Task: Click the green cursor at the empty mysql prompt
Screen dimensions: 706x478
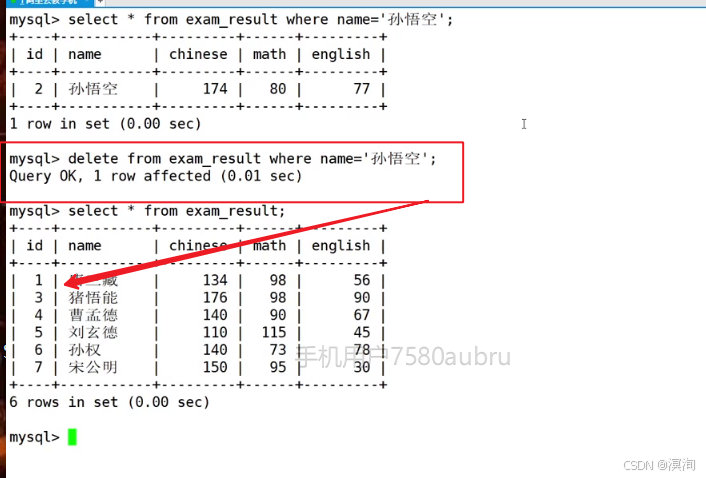Action: [72, 437]
